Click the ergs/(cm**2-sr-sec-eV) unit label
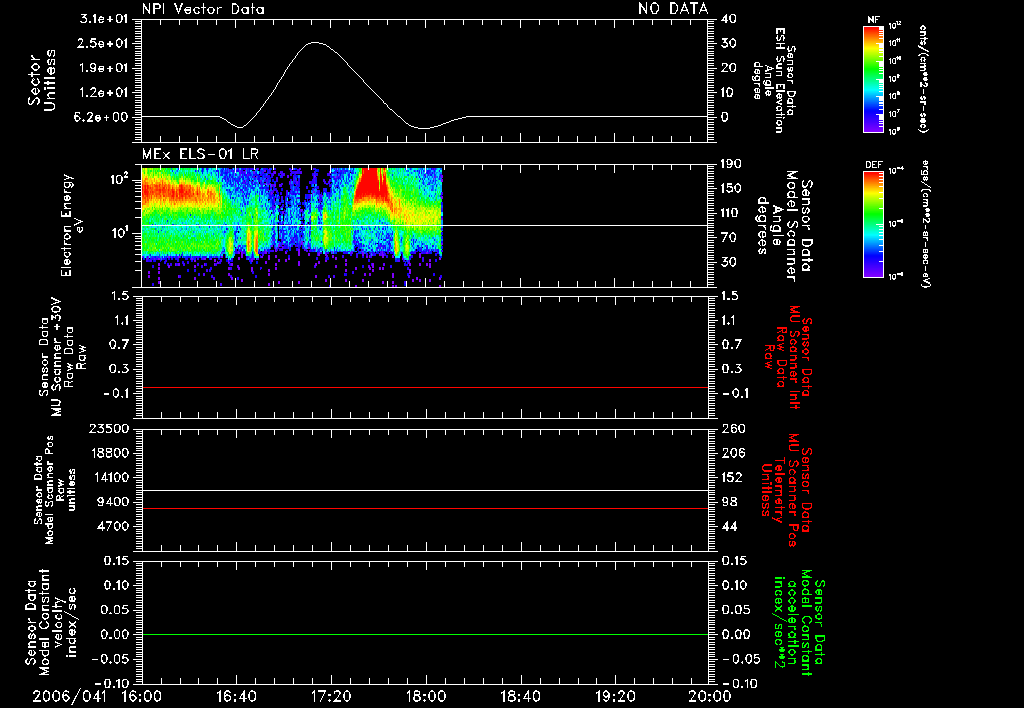1024x708 pixels. [x=925, y=224]
